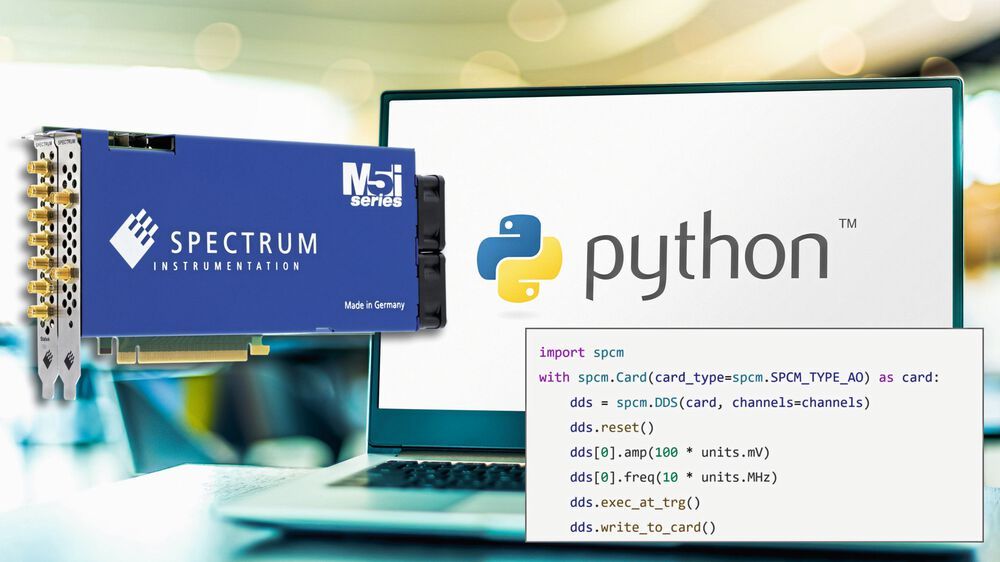
Task: Click the "dds.exec_at_trg()" code line
Action: coord(635,503)
